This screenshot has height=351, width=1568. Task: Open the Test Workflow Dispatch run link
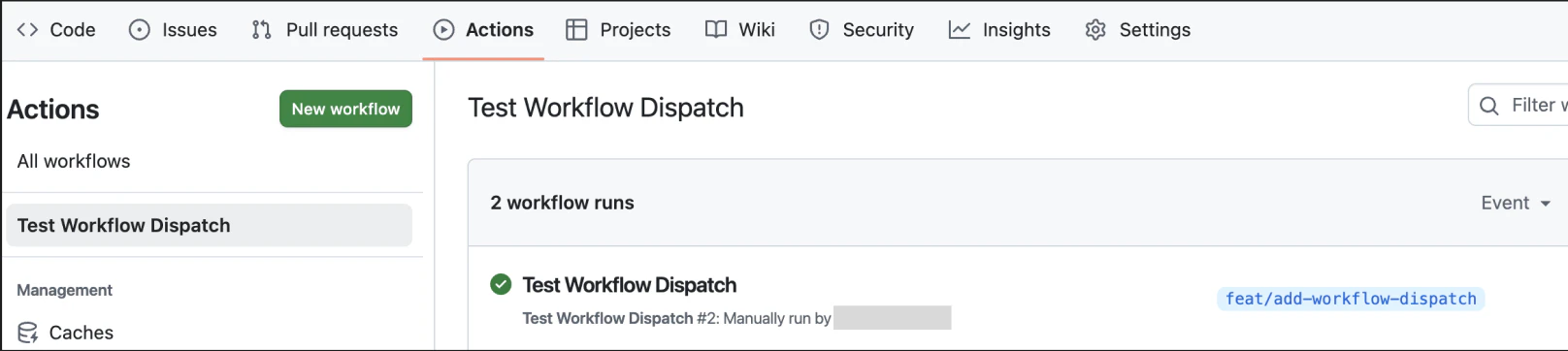click(x=630, y=285)
